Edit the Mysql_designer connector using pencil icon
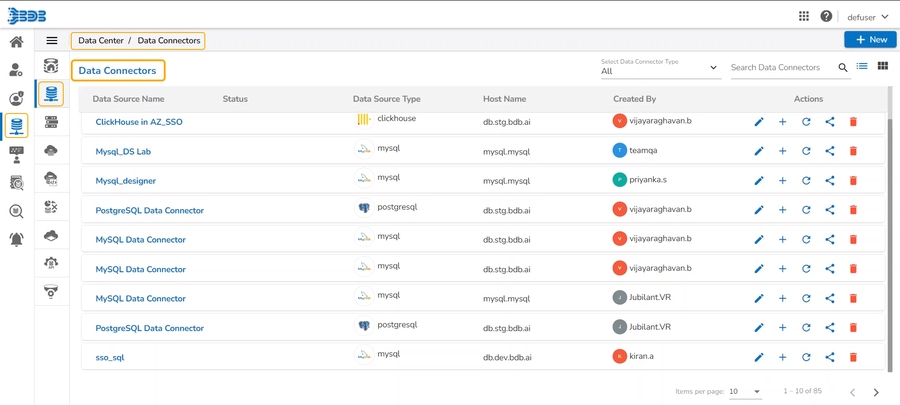The height and width of the screenshot is (405, 900). [759, 180]
